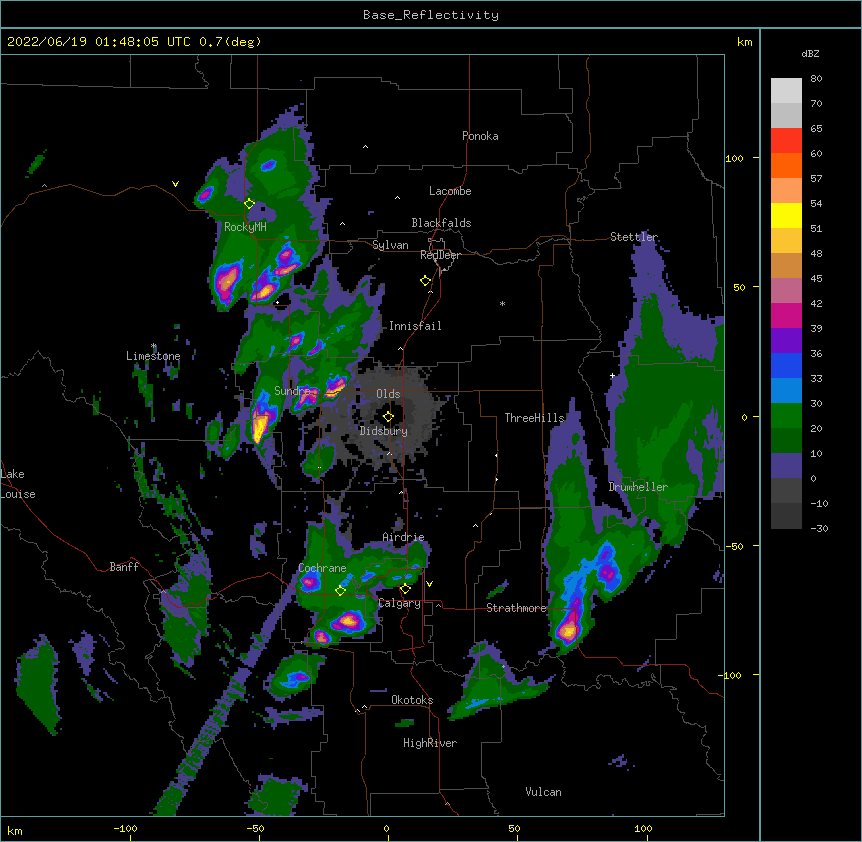Click the white asterisk marker above Limestone

[x=154, y=346]
